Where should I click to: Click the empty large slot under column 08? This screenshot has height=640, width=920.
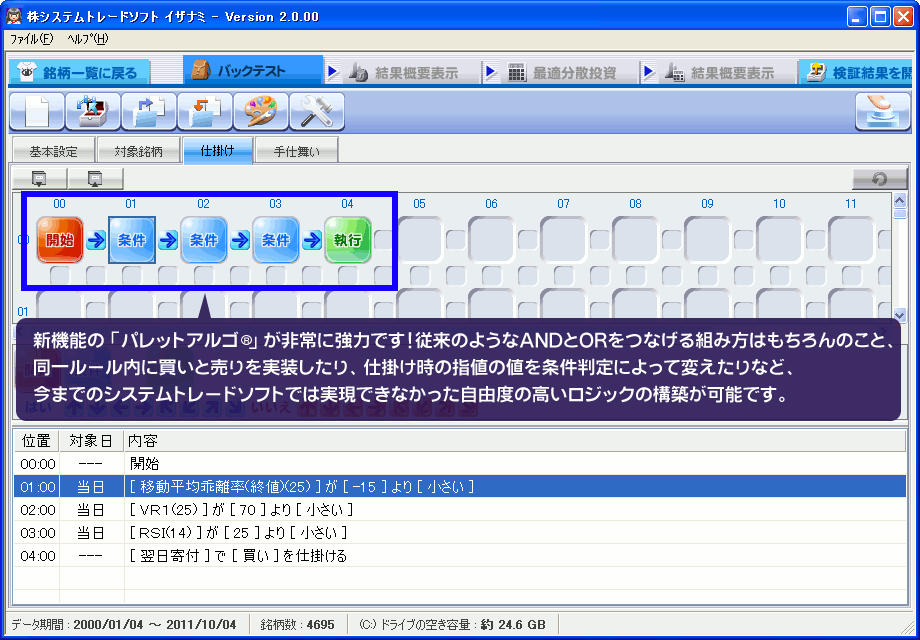pyautogui.click(x=635, y=240)
